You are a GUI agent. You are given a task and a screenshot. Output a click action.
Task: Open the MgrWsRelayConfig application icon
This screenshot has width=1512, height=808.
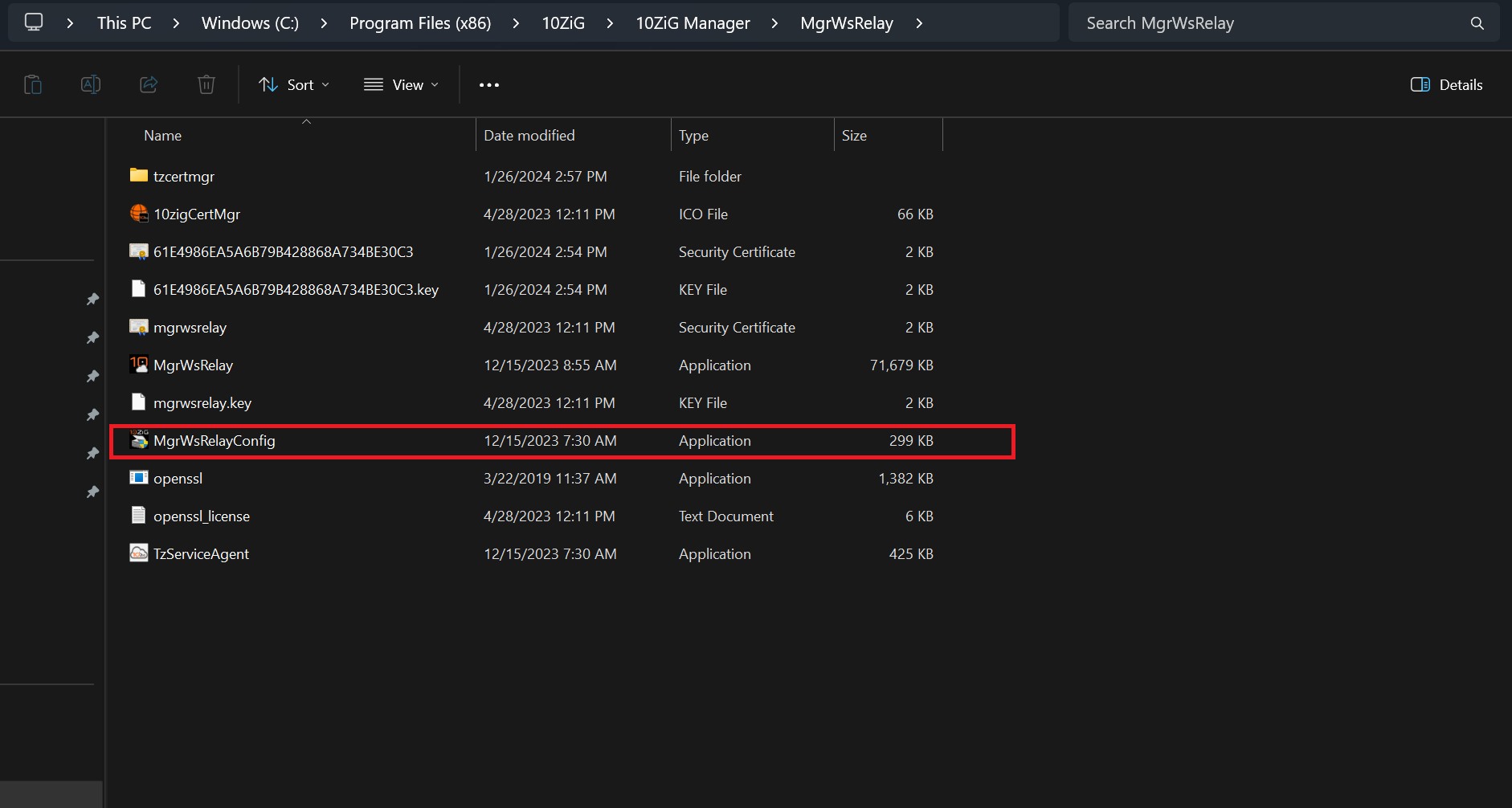139,440
